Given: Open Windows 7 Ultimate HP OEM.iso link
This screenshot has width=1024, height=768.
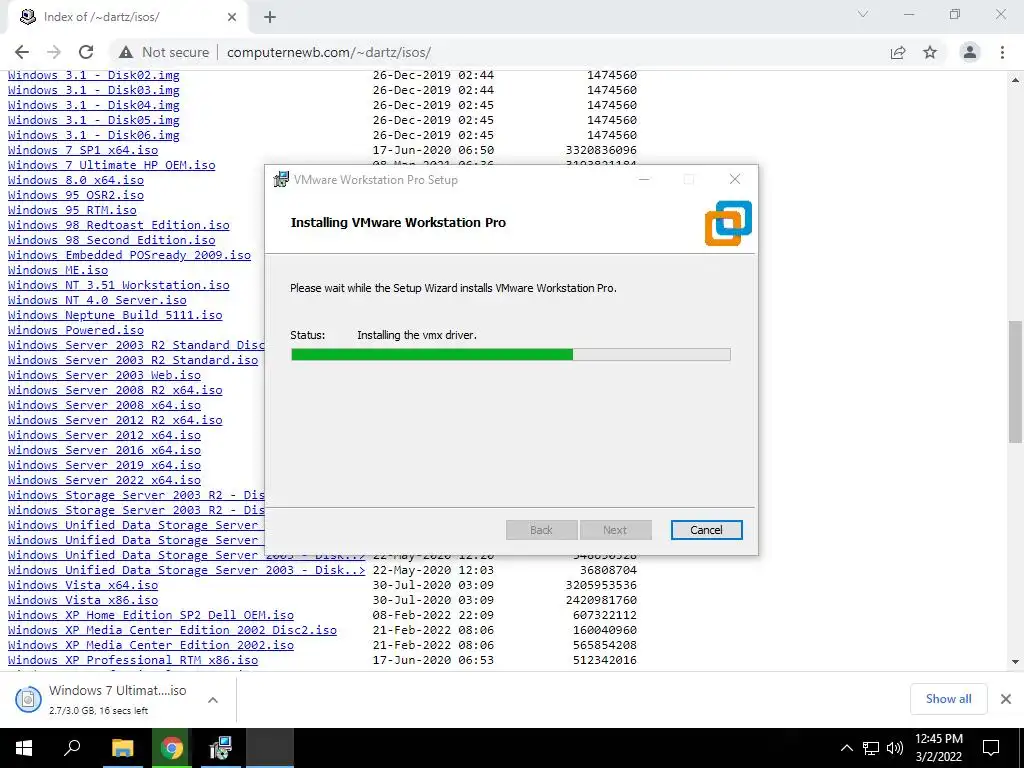Looking at the screenshot, I should point(112,165).
